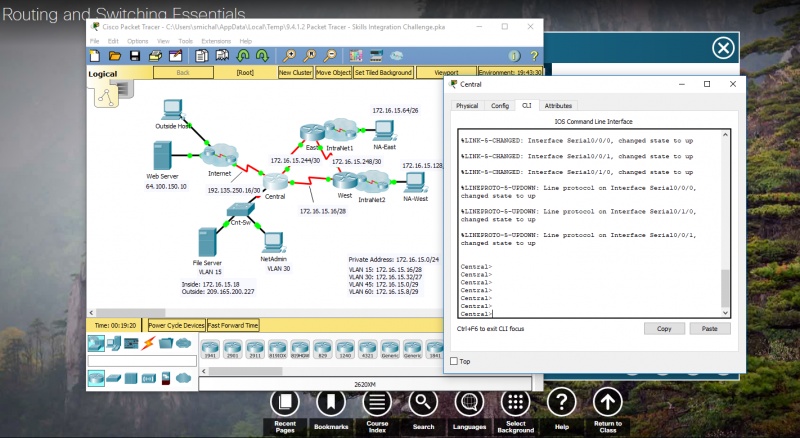This screenshot has width=800, height=438.
Task: Click the NetAdmin PC in topology
Action: (274, 242)
